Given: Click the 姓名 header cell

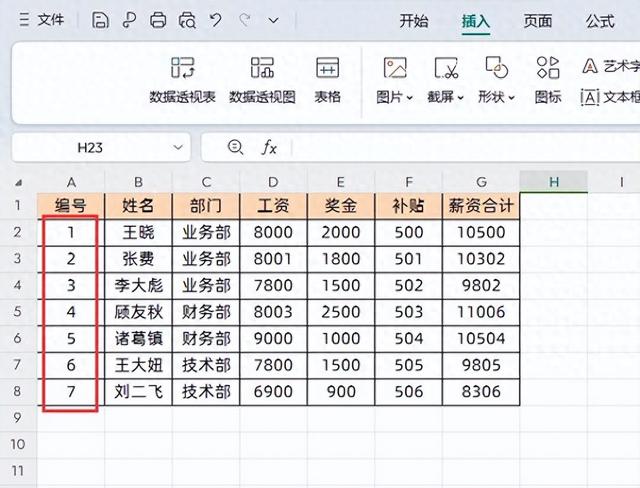Looking at the screenshot, I should point(138,206).
